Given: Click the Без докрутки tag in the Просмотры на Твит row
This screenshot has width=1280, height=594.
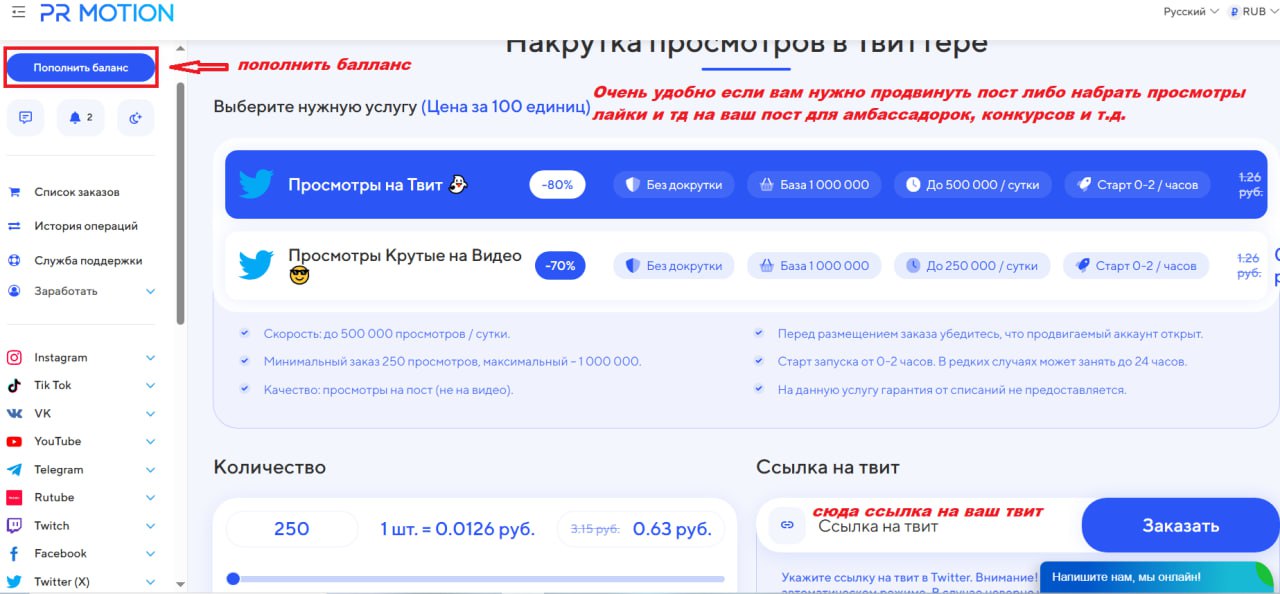Looking at the screenshot, I should tap(673, 185).
